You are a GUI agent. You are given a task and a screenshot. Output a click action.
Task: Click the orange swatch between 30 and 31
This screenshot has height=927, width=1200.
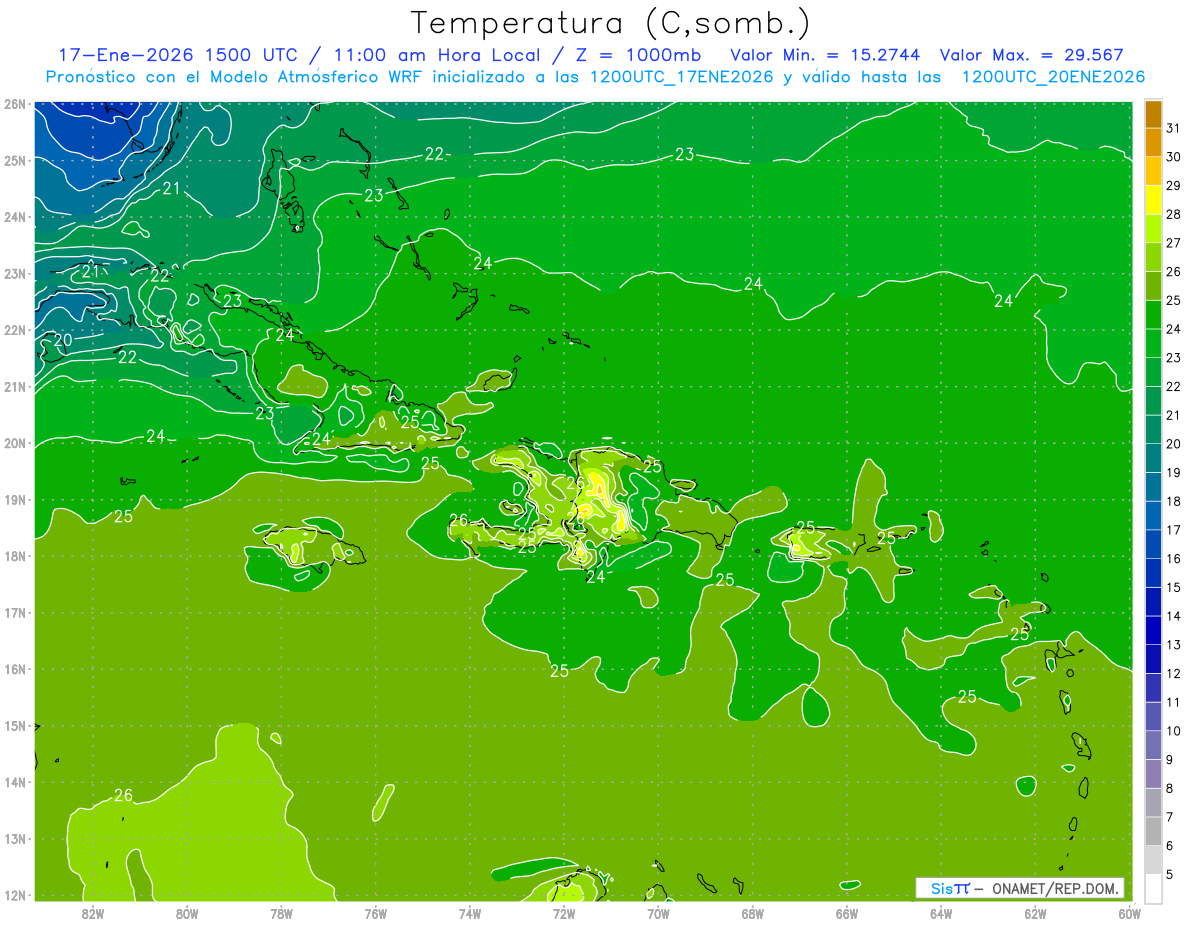click(x=1153, y=142)
